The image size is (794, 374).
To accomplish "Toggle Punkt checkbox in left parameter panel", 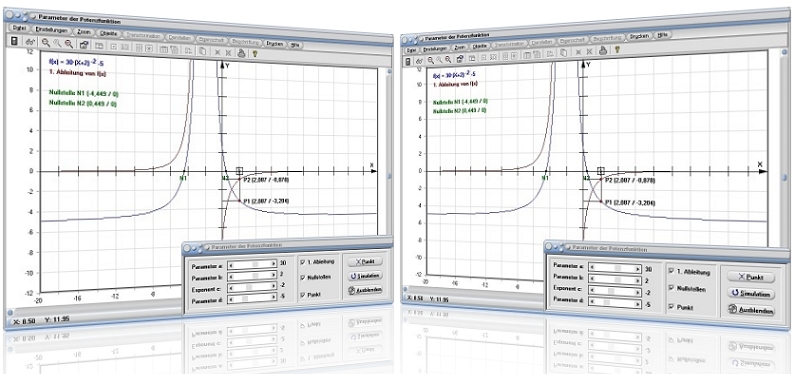I will pos(303,294).
